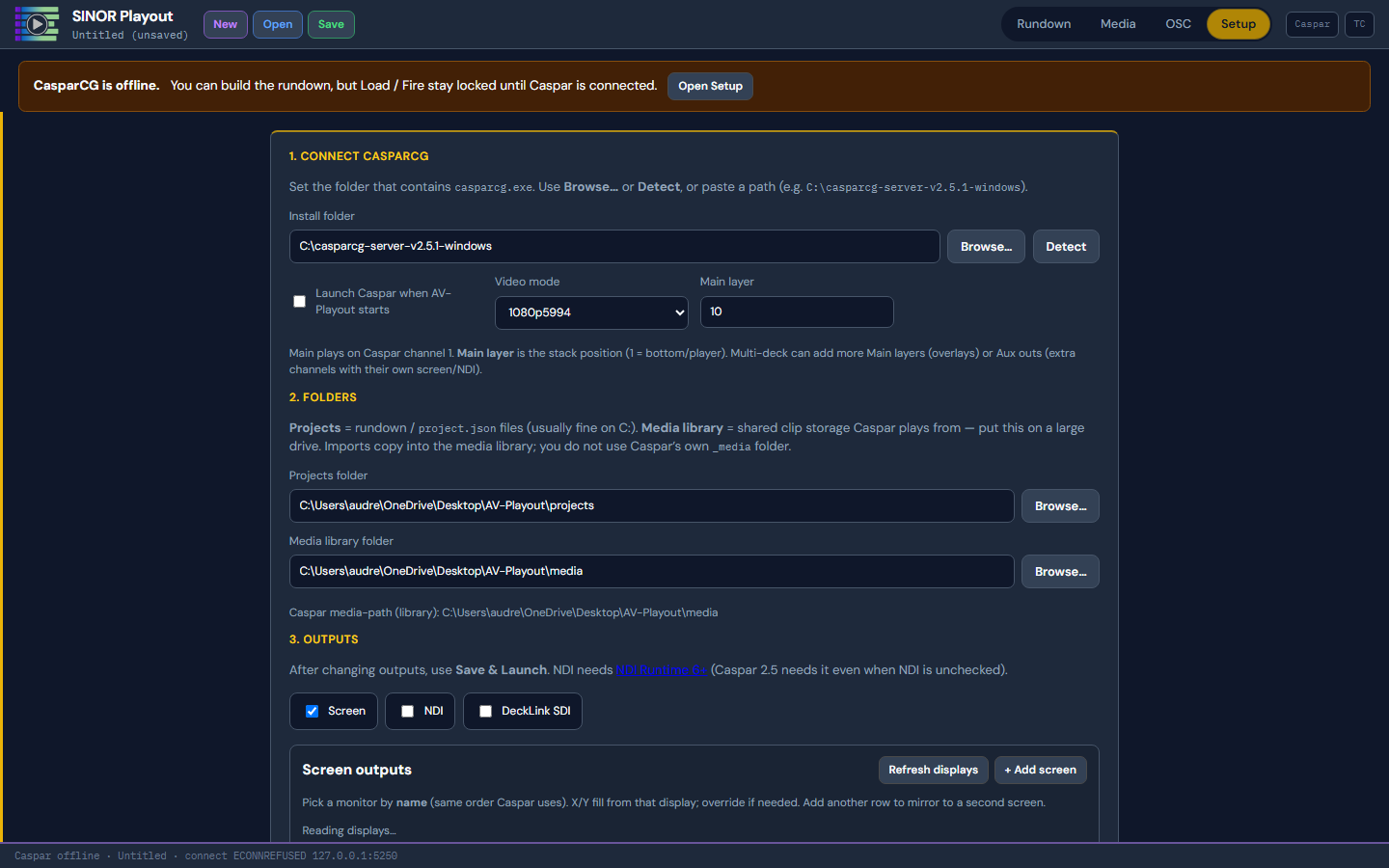Click the SINOR Playout logo icon
Viewport: 1389px width, 868px height.
[x=37, y=24]
